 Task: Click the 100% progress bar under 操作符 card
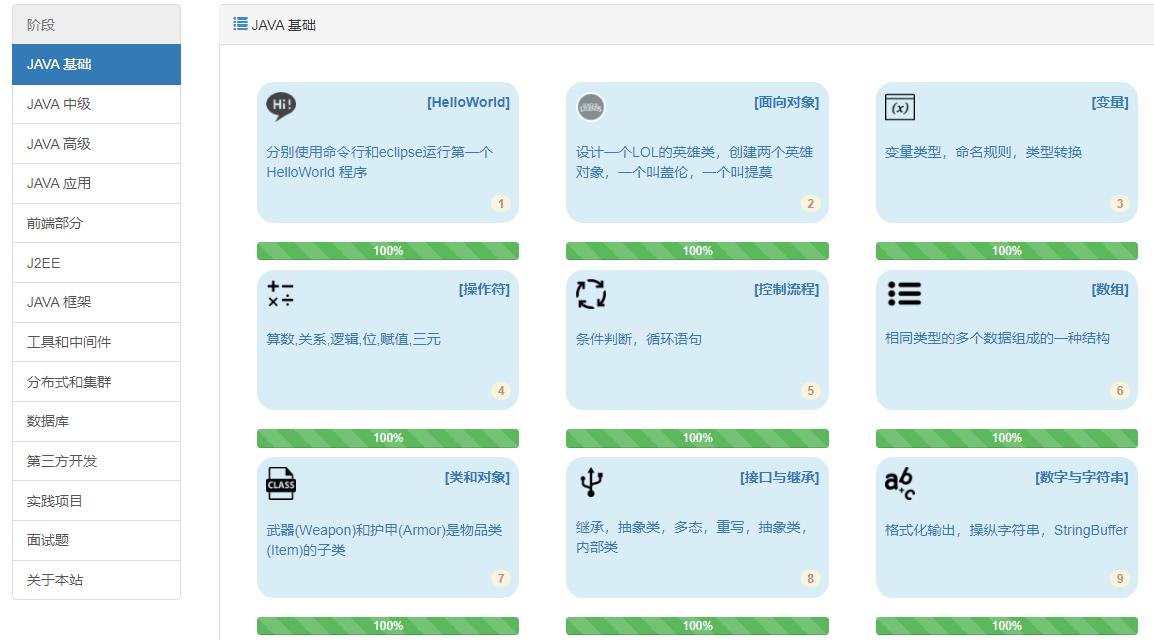click(x=388, y=438)
